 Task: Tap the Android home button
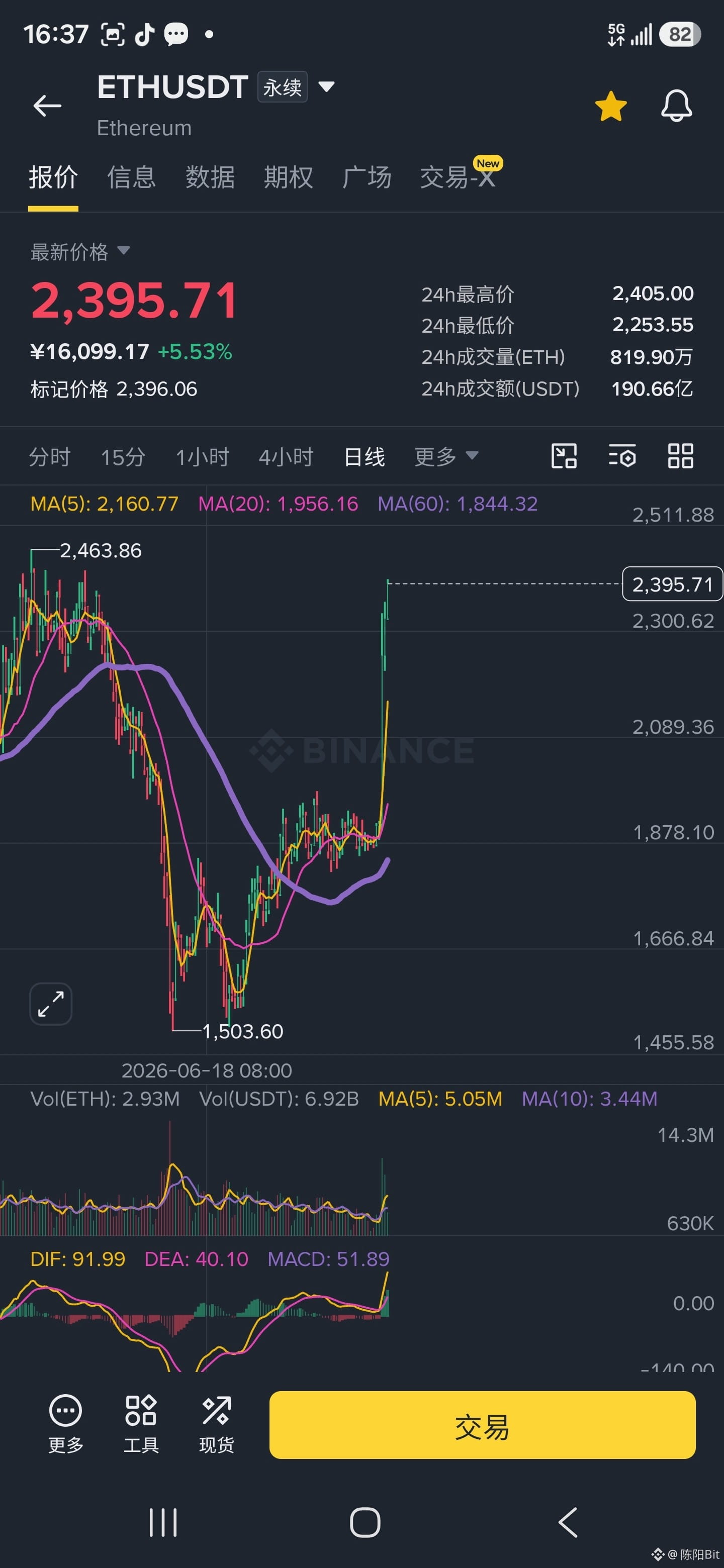click(366, 1522)
